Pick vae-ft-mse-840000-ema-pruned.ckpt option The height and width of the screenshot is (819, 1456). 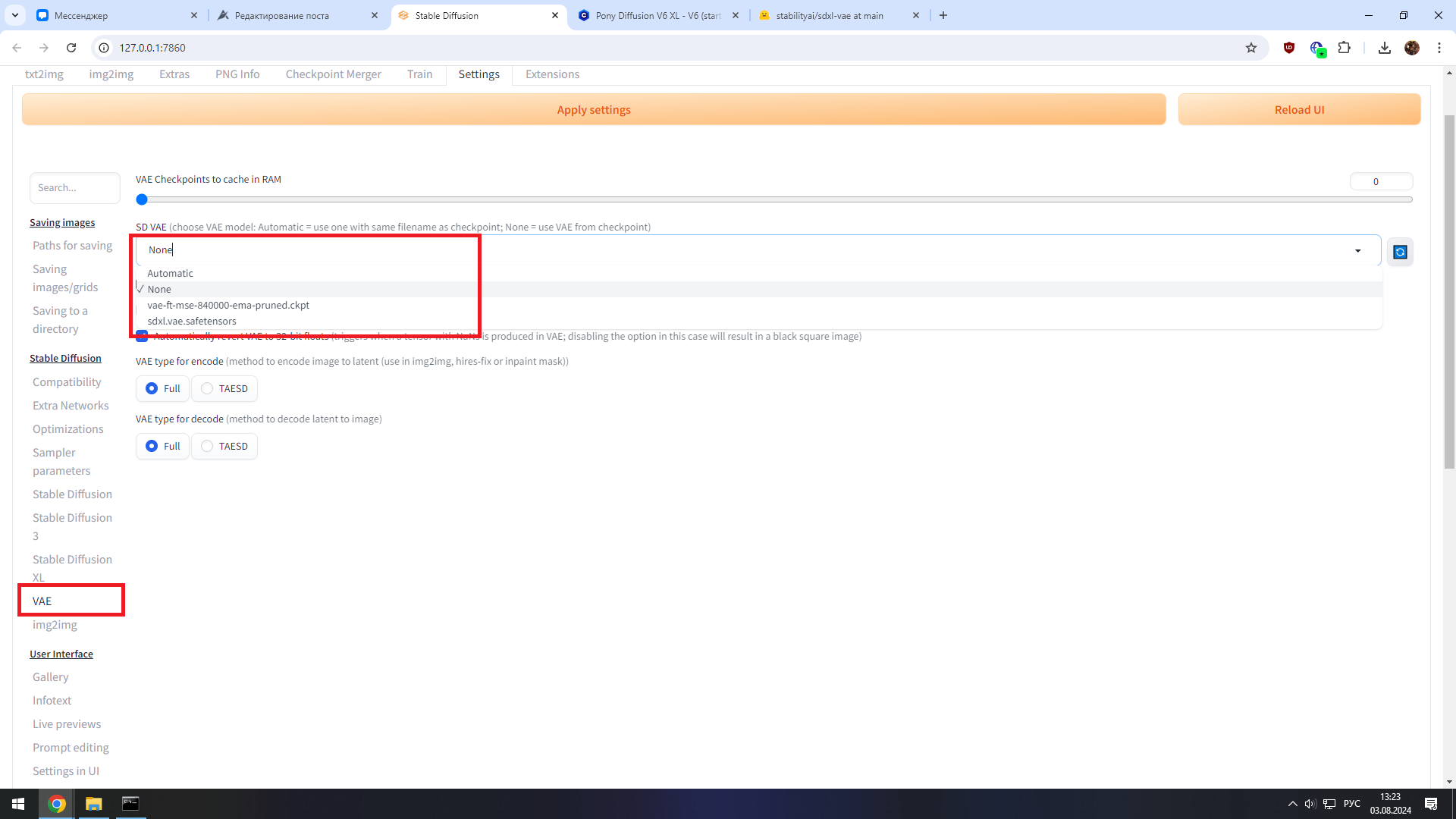[x=228, y=305]
